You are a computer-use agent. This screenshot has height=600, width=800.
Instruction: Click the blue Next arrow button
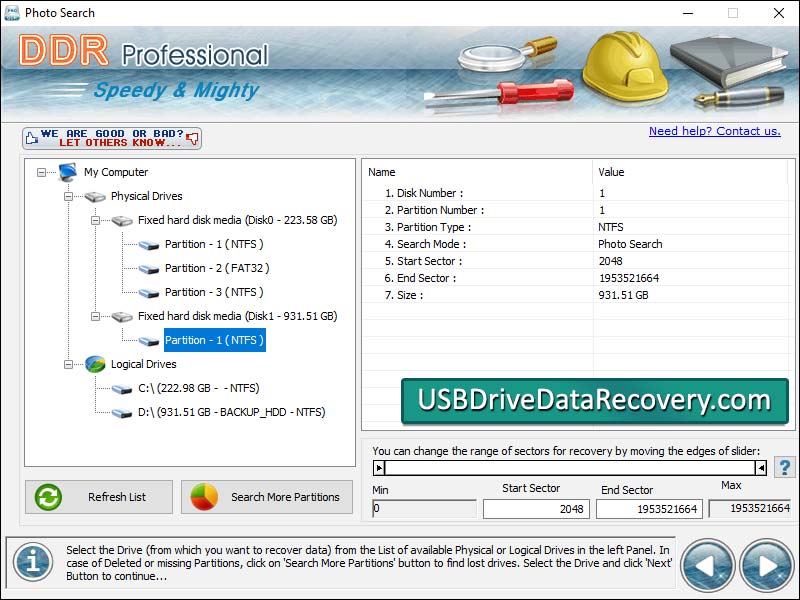(x=766, y=567)
